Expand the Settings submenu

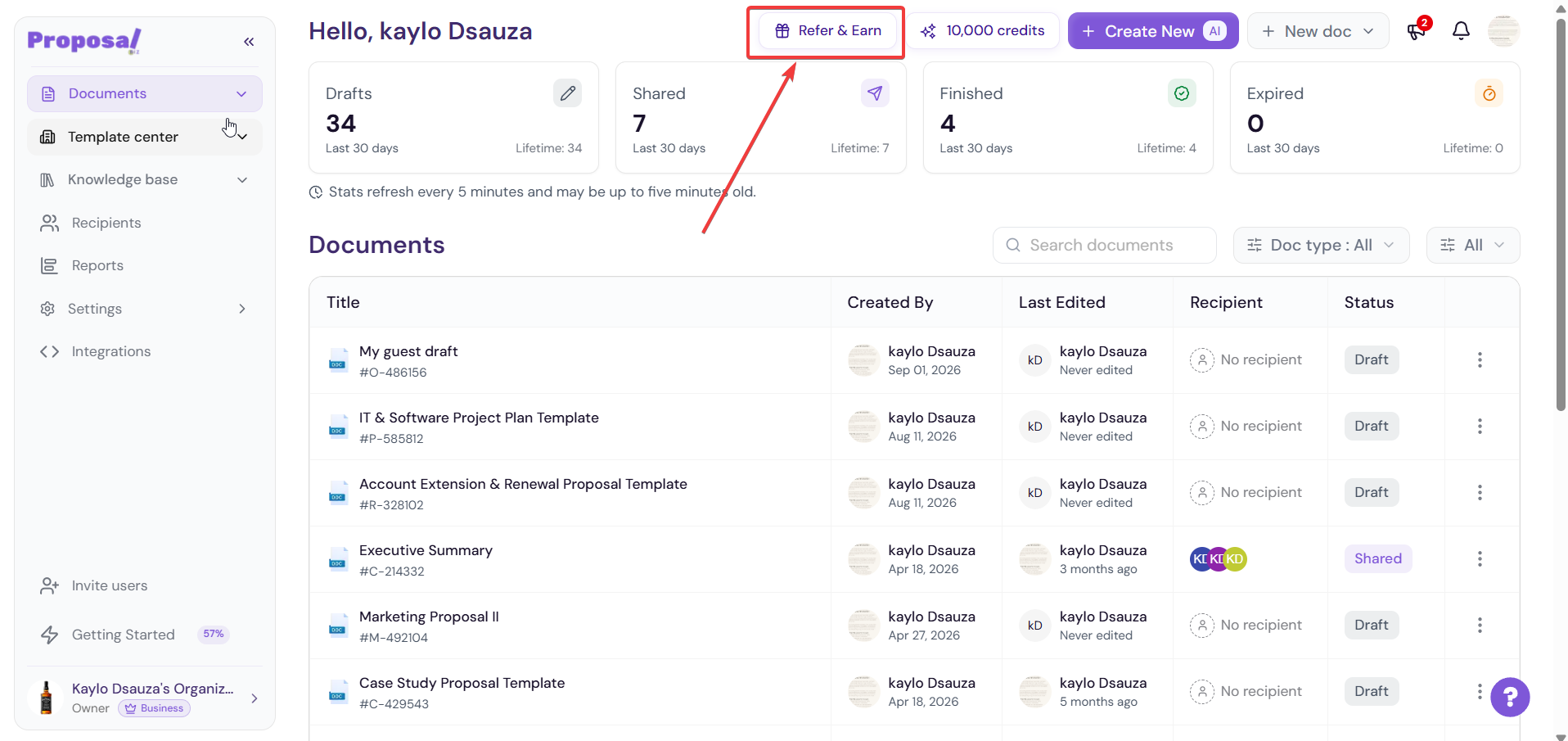[242, 309]
